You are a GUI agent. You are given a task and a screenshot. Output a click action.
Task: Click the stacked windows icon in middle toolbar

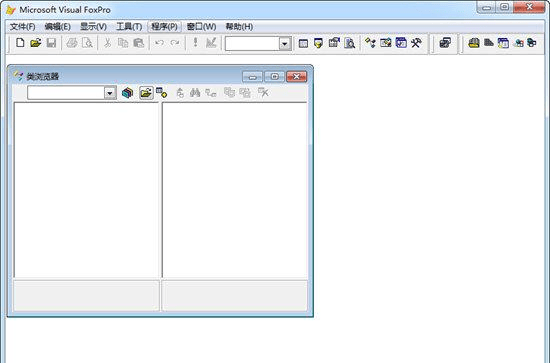pos(445,43)
